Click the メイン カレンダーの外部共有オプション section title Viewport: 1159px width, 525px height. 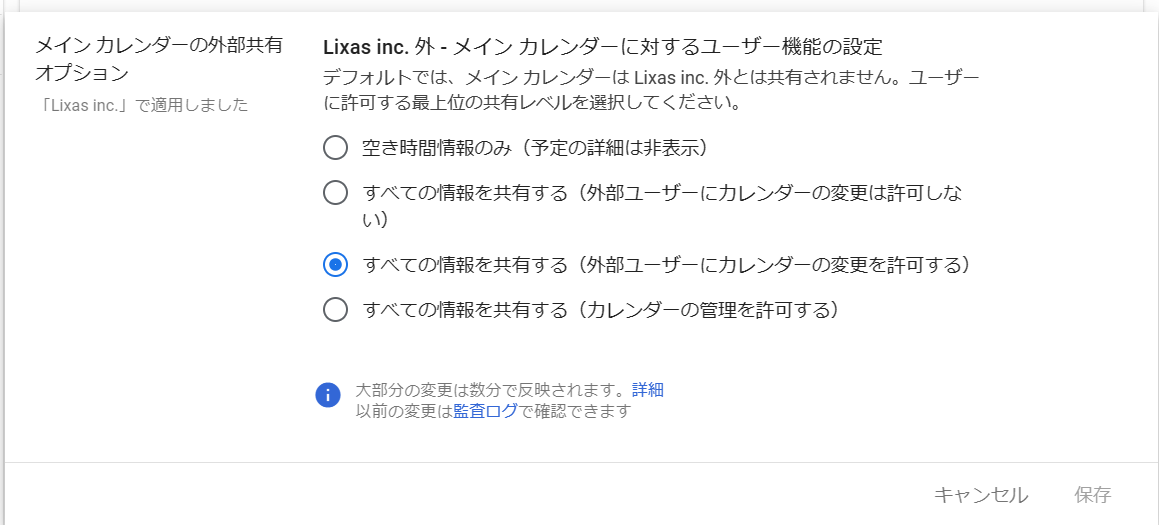click(159, 59)
